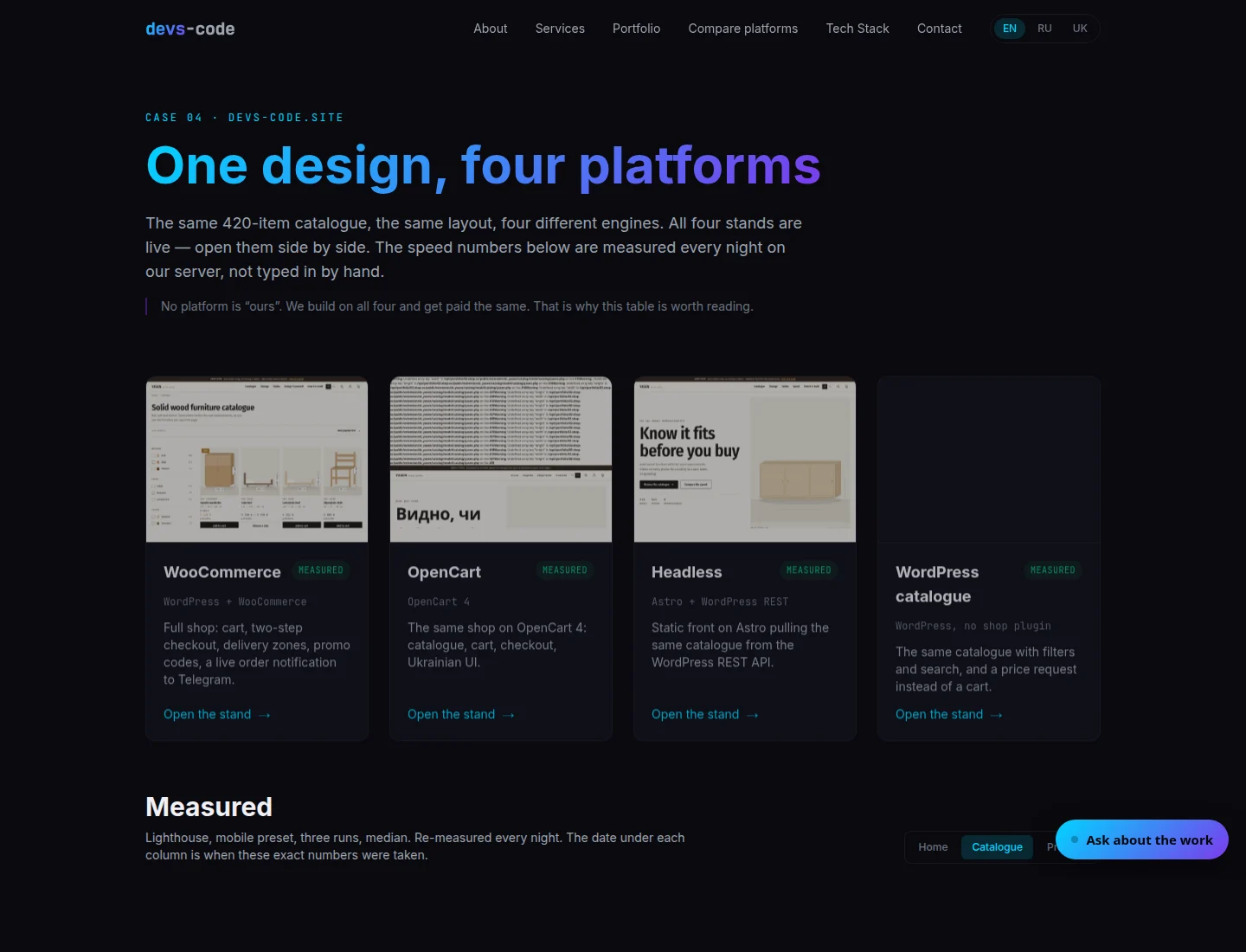Open the devs-code logo home link
The height and width of the screenshot is (952, 1246).
(190, 29)
